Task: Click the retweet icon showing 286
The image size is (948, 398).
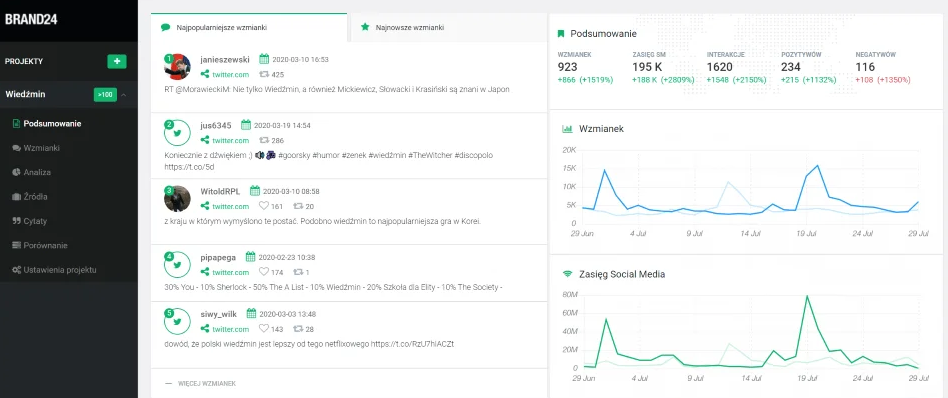Action: click(264, 140)
